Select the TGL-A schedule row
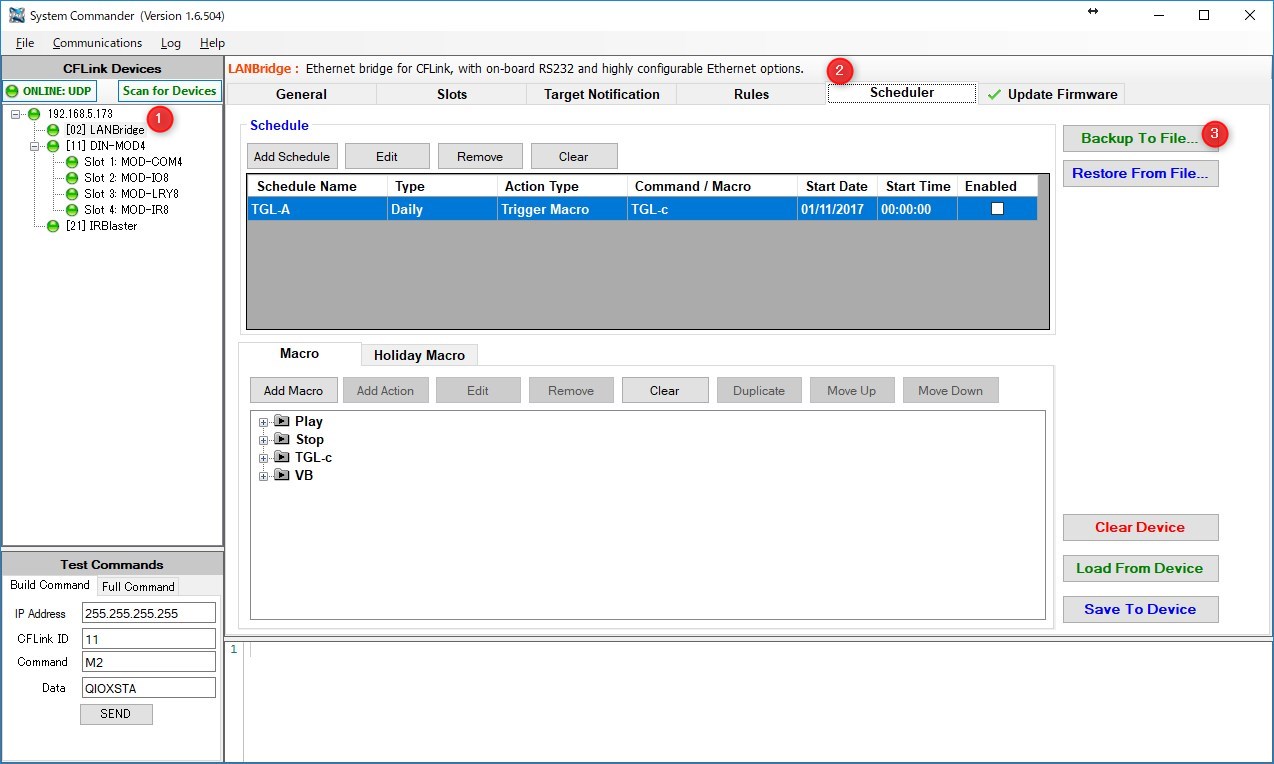1274x764 pixels. click(642, 209)
